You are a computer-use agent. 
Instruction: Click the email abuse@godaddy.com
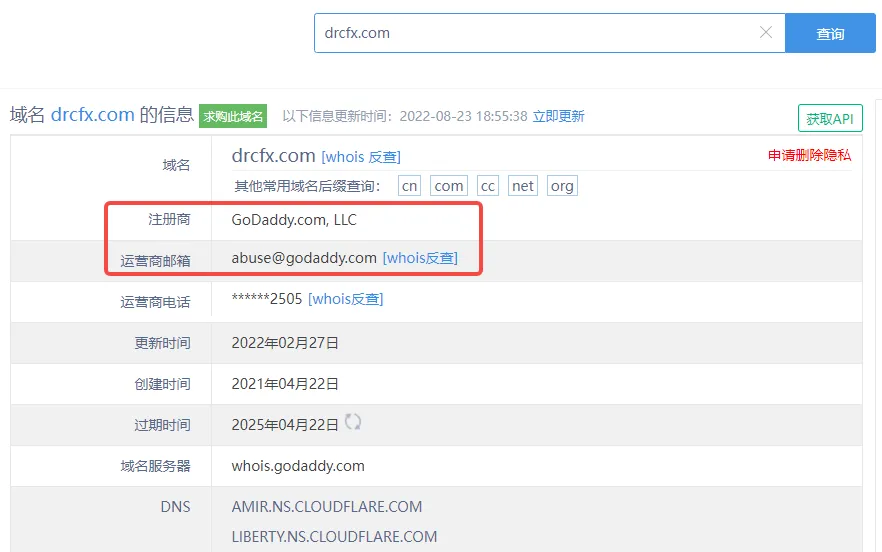point(304,258)
